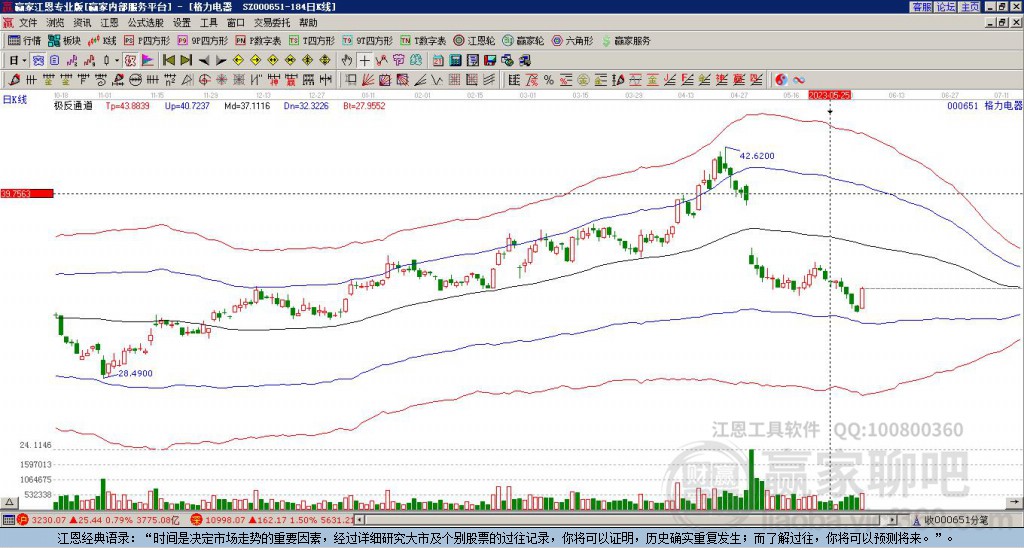Expand the candlestick style dropdown arrow
Screen dimensions: 1024x548
coord(117,61)
